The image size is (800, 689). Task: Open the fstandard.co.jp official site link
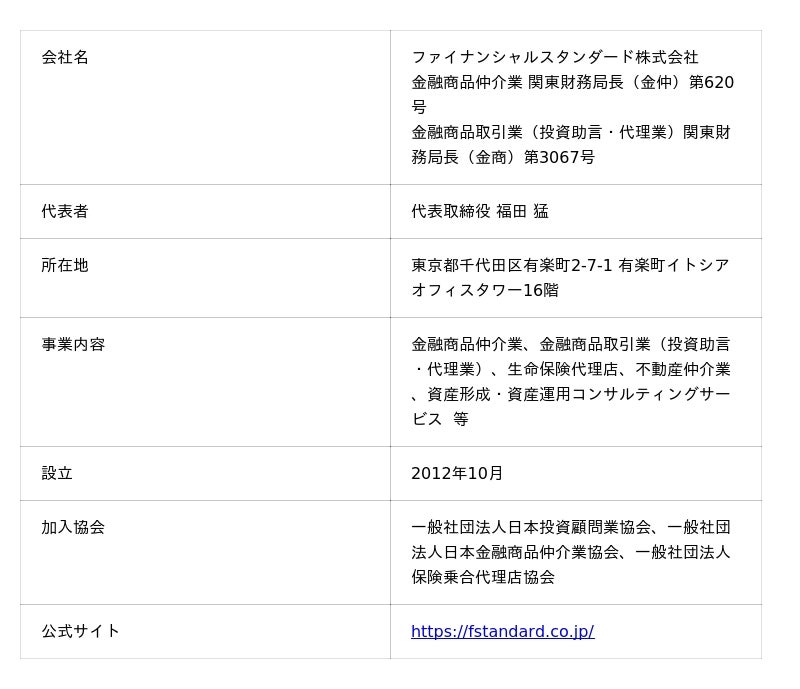tap(502, 632)
